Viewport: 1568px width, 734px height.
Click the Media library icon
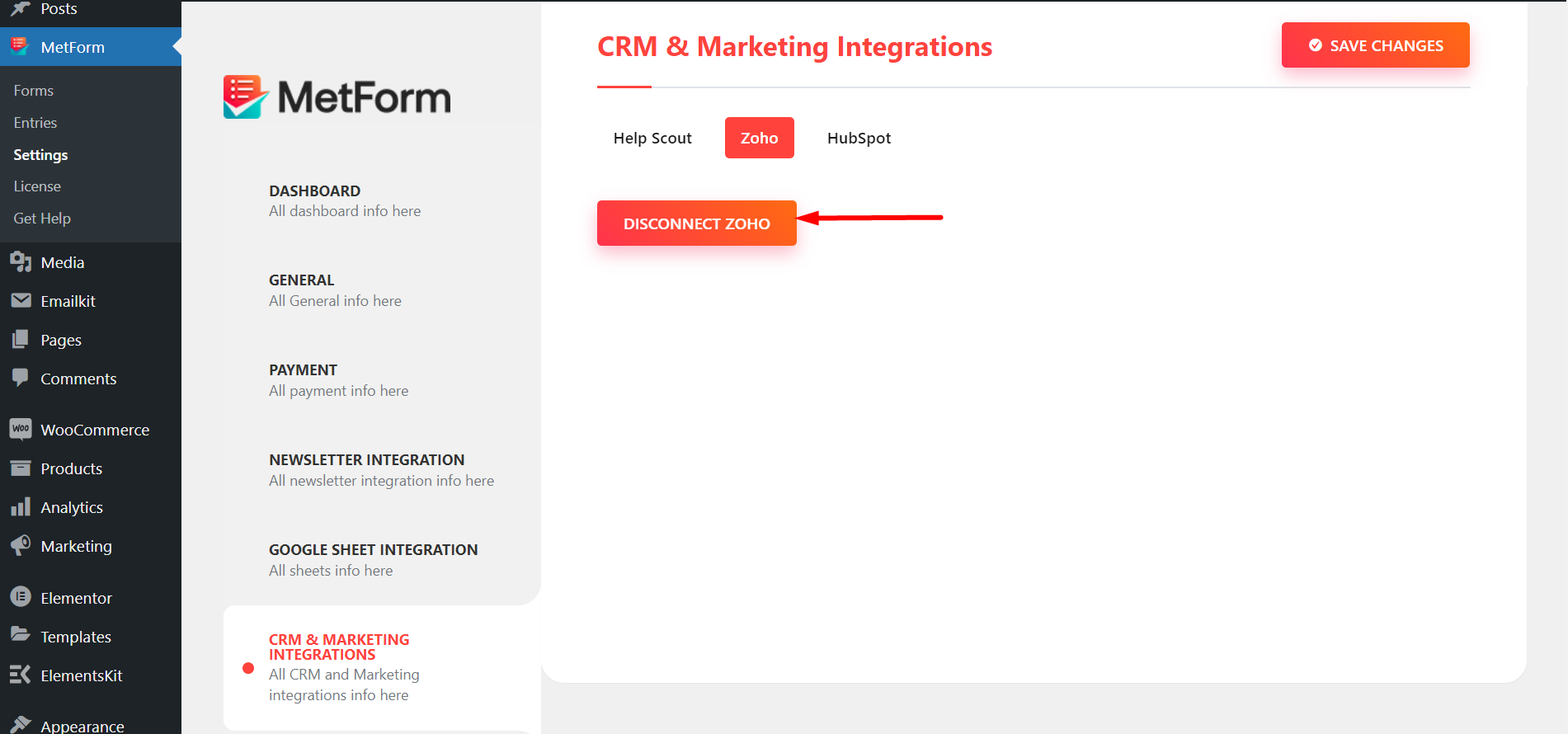(21, 262)
